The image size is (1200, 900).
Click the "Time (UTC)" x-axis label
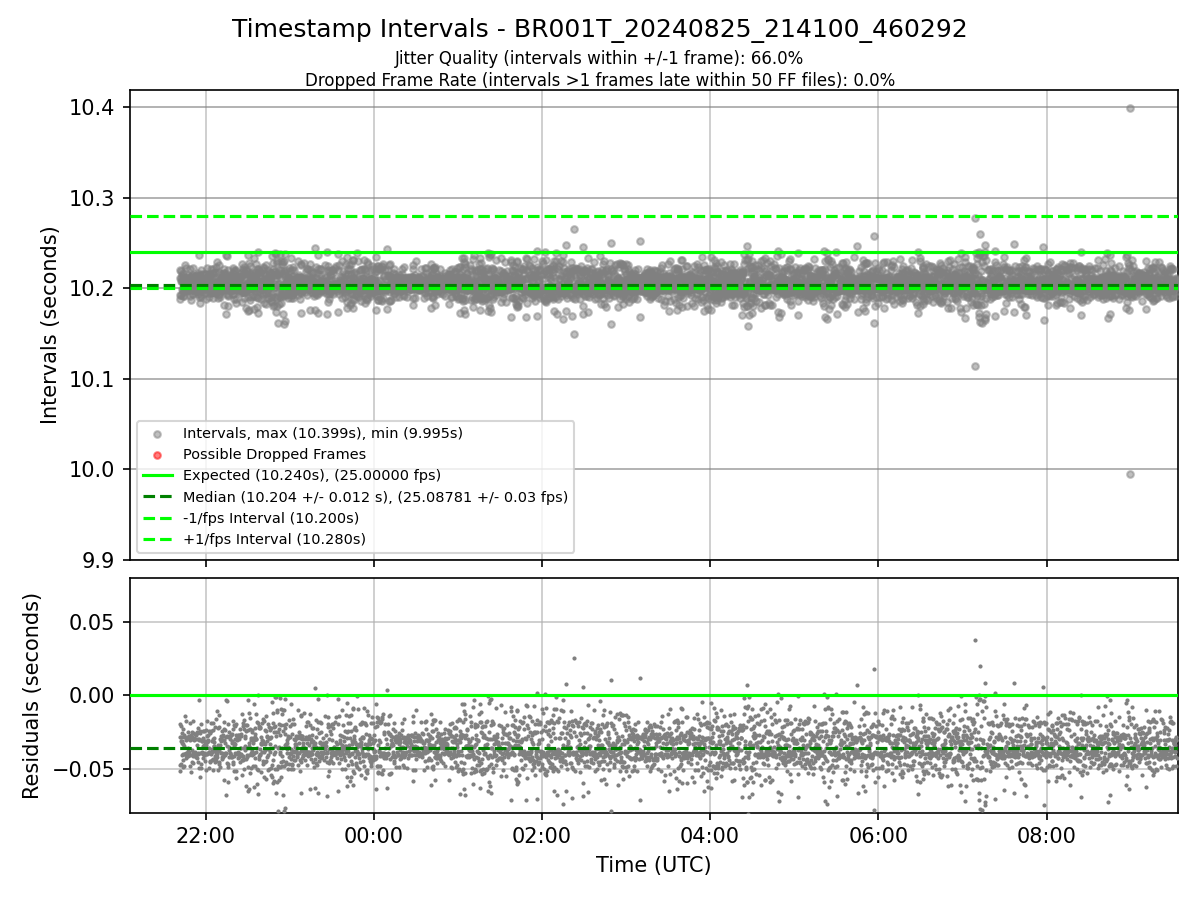[653, 865]
